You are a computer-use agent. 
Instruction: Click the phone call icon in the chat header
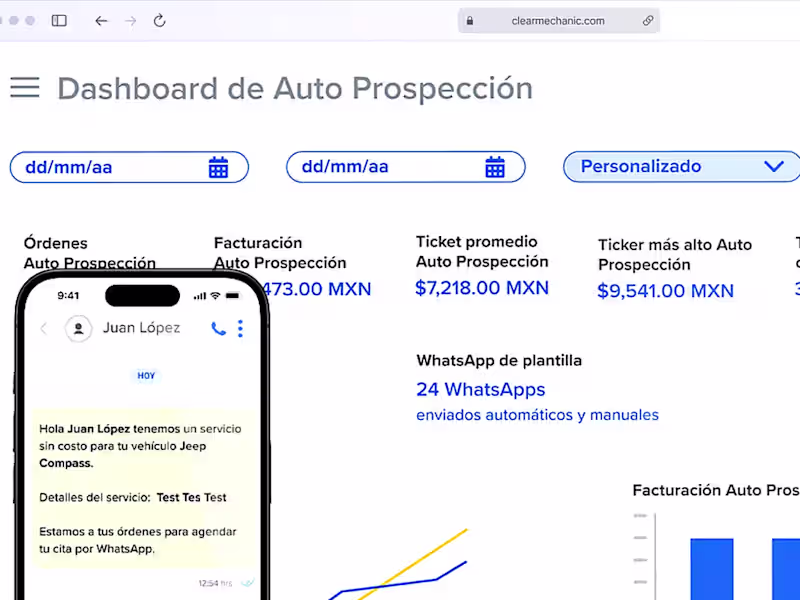(218, 328)
